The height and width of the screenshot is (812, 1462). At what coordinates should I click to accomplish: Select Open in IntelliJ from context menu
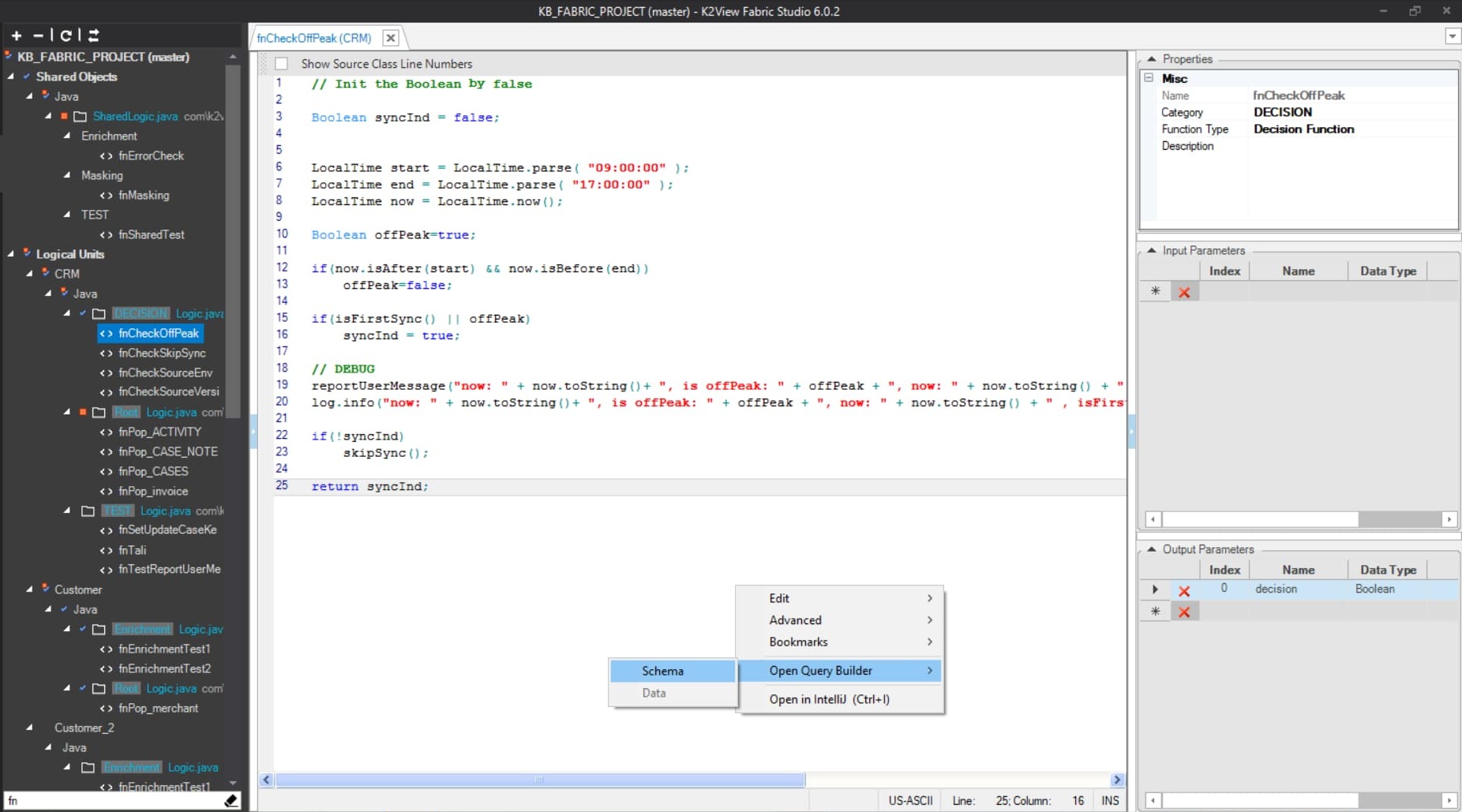(829, 699)
